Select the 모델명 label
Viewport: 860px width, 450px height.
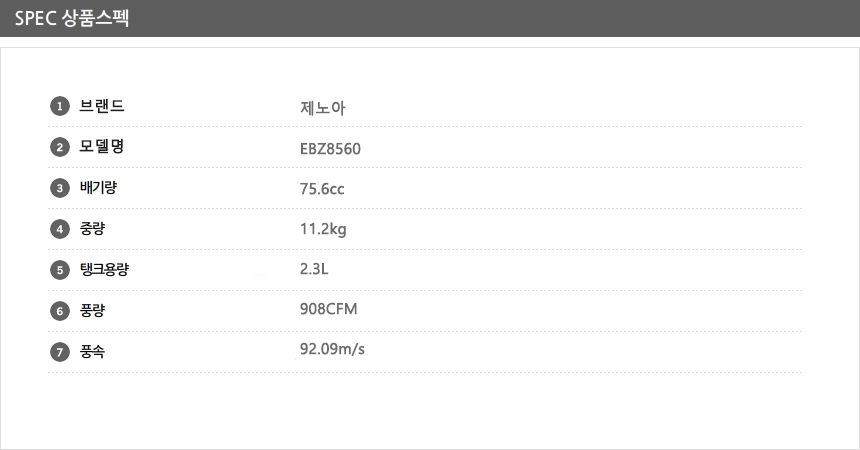pos(102,148)
